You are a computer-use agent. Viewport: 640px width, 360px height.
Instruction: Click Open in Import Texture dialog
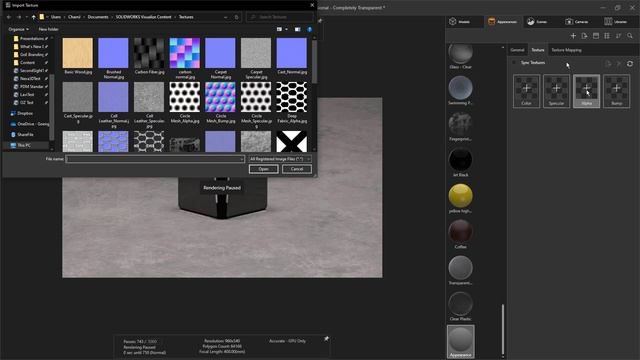point(263,169)
